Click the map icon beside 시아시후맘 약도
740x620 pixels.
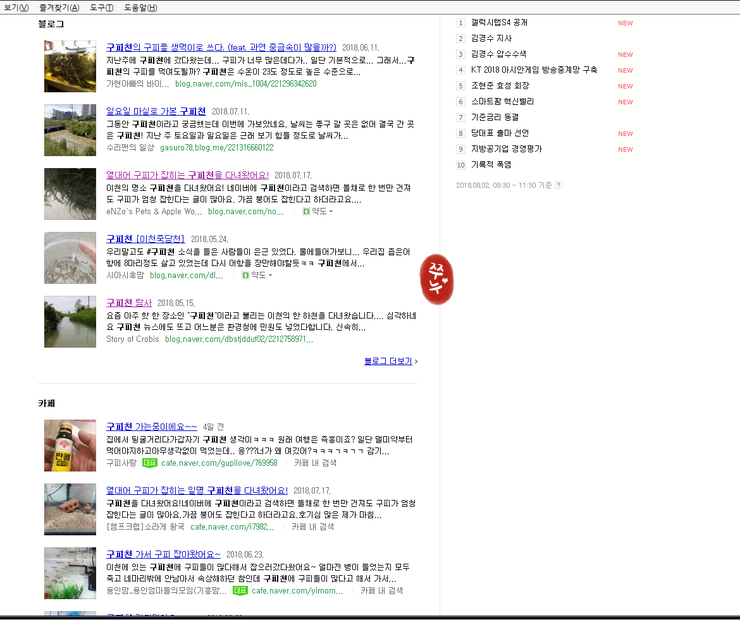pyautogui.click(x=245, y=275)
